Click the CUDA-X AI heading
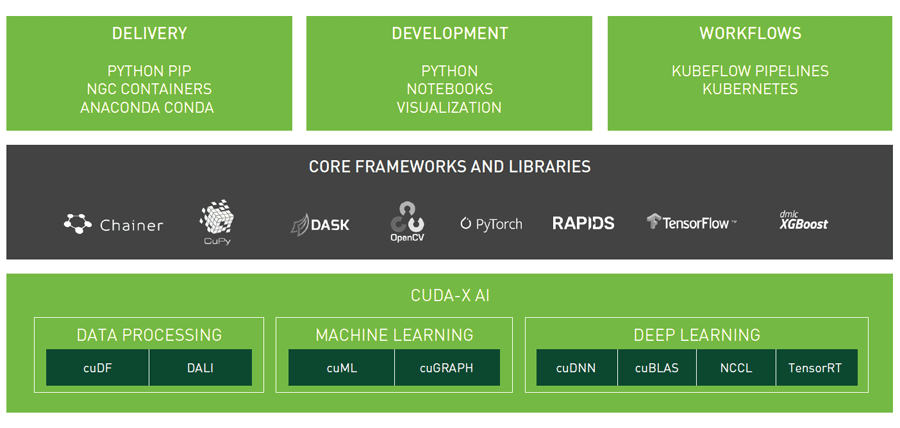The width and height of the screenshot is (900, 428). [450, 296]
